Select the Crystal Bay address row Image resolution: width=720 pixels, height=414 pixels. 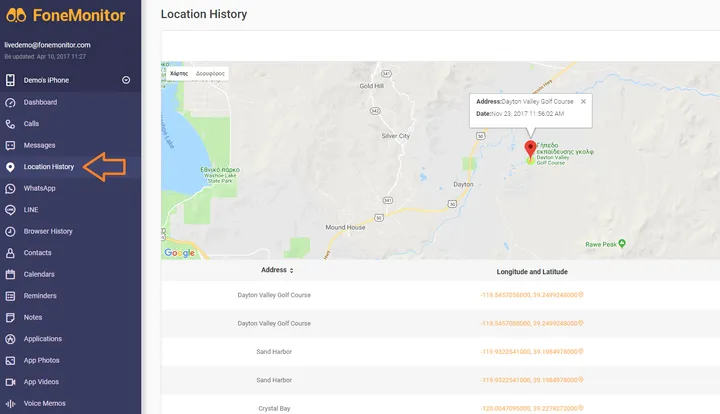[x=274, y=408]
